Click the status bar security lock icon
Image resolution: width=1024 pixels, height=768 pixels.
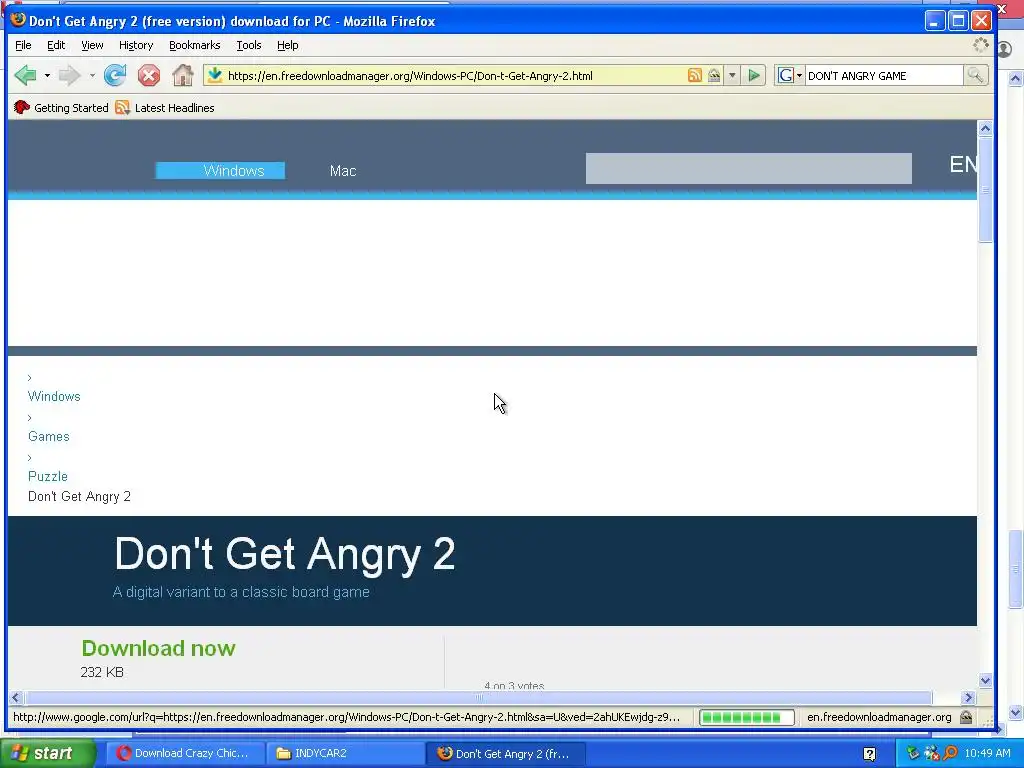point(966,717)
